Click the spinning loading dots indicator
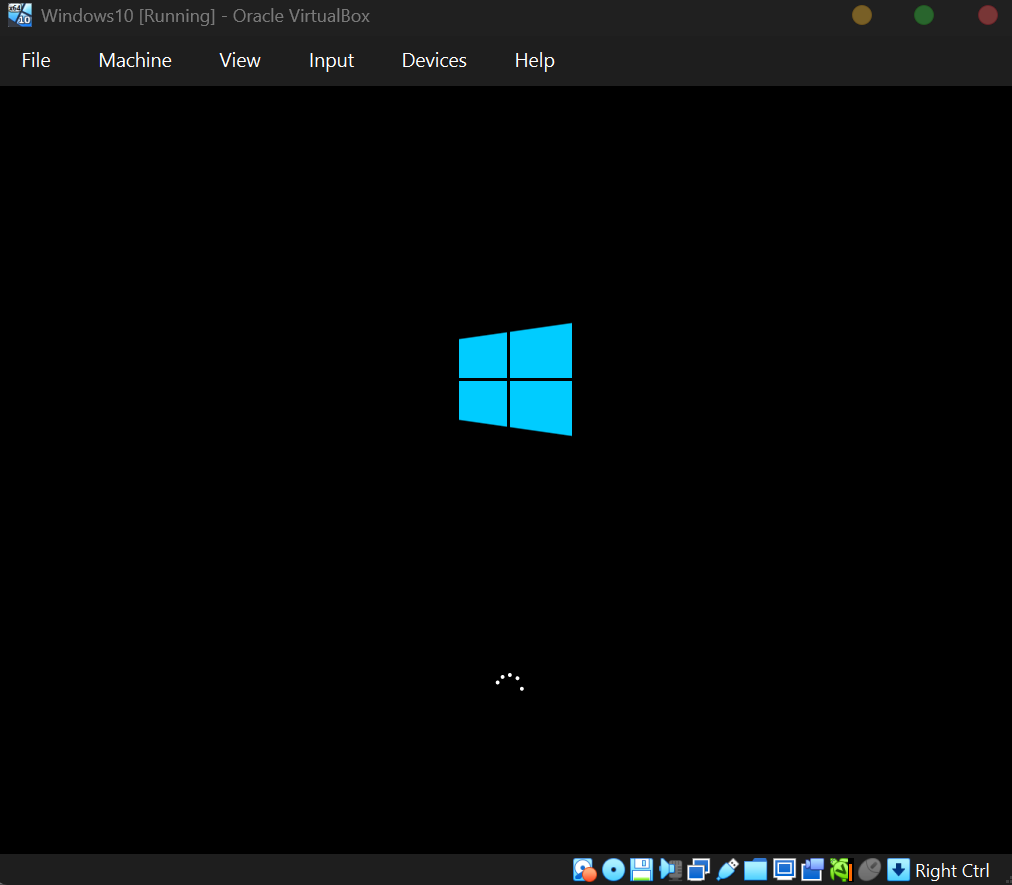The width and height of the screenshot is (1012, 885). [x=510, y=682]
